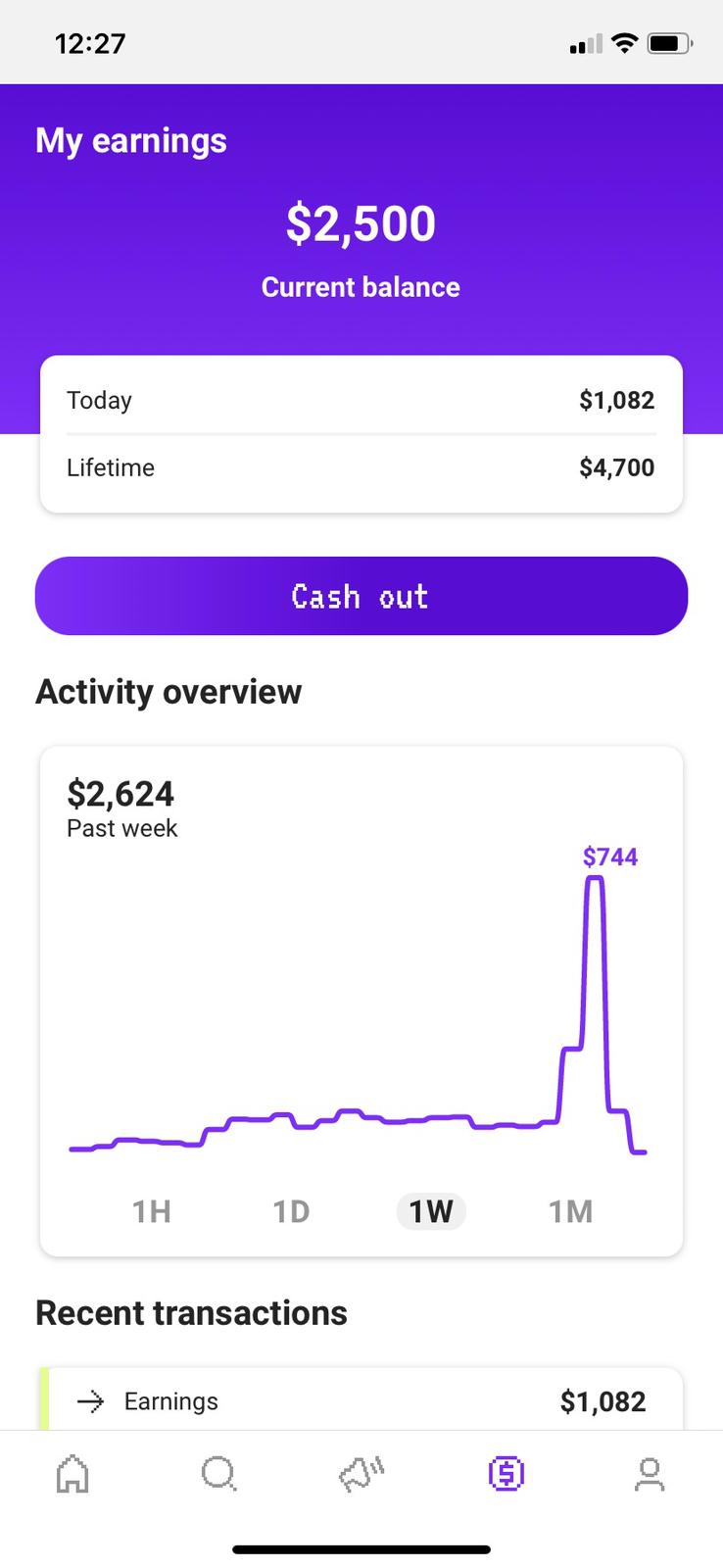723x1568 pixels.
Task: Tap the battery status icon
Action: pyautogui.click(x=671, y=43)
